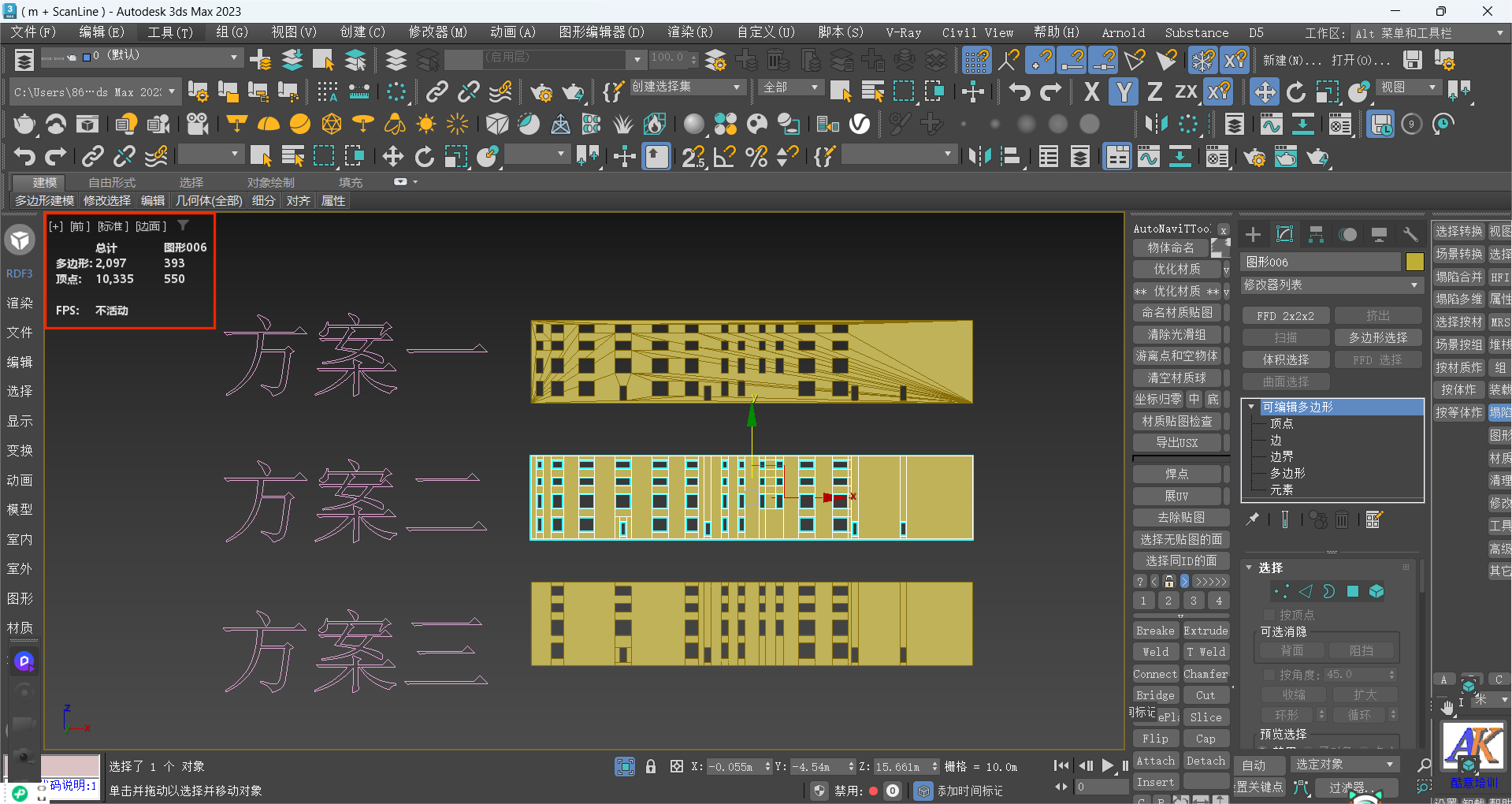
Task: Open the Modify command panel tab
Action: click(x=1284, y=234)
